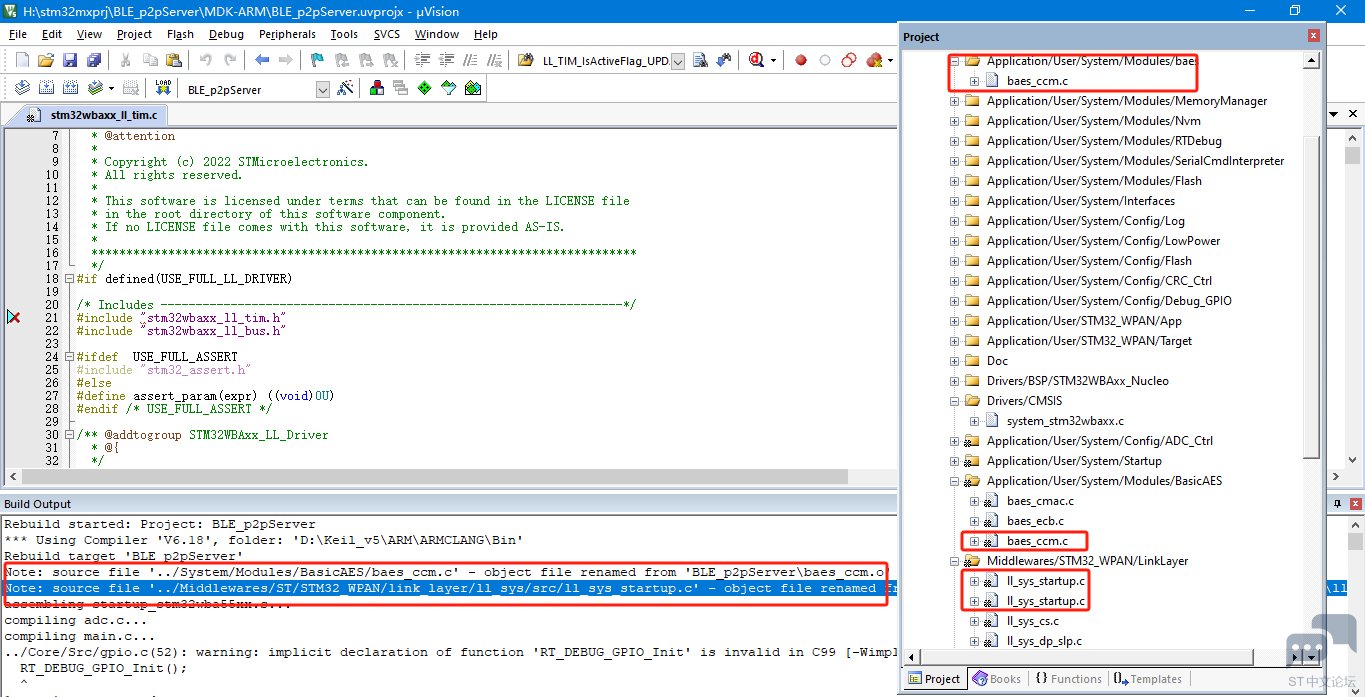Select the gpio.c warning line in Build Output
This screenshot has height=697, width=1365.
pyautogui.click(x=450, y=652)
